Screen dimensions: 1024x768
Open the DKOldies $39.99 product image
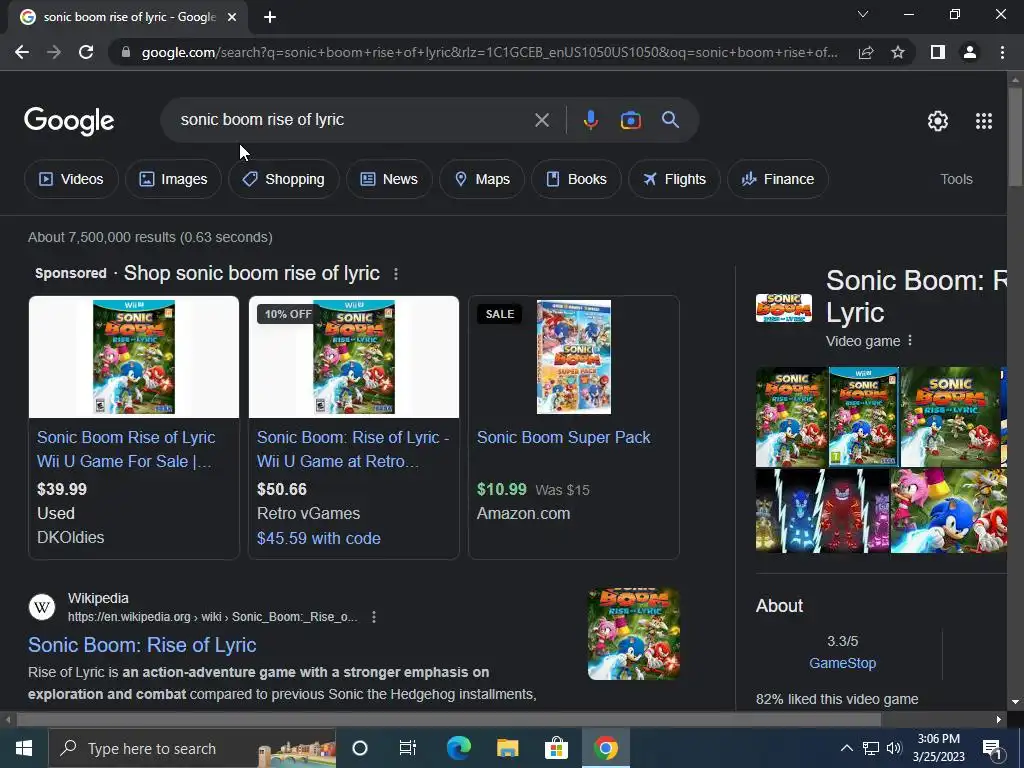pyautogui.click(x=134, y=357)
